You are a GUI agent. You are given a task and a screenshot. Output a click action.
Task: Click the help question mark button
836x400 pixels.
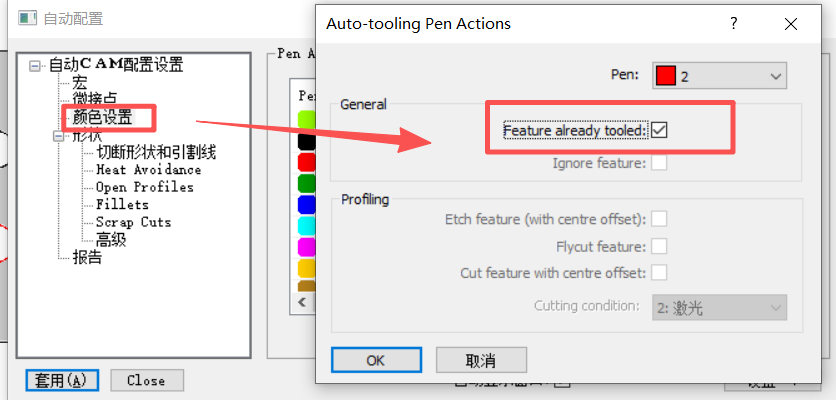point(734,23)
